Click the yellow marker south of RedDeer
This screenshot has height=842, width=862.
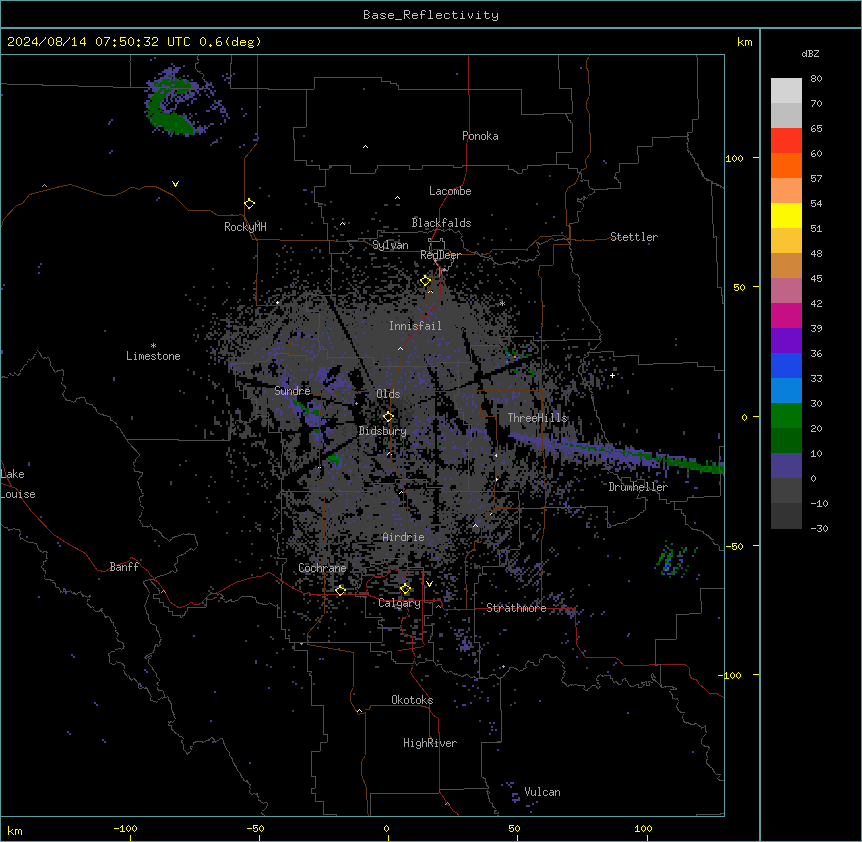tap(426, 281)
